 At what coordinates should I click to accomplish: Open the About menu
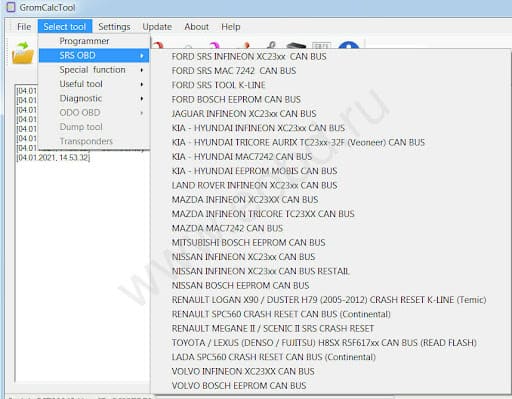197,27
